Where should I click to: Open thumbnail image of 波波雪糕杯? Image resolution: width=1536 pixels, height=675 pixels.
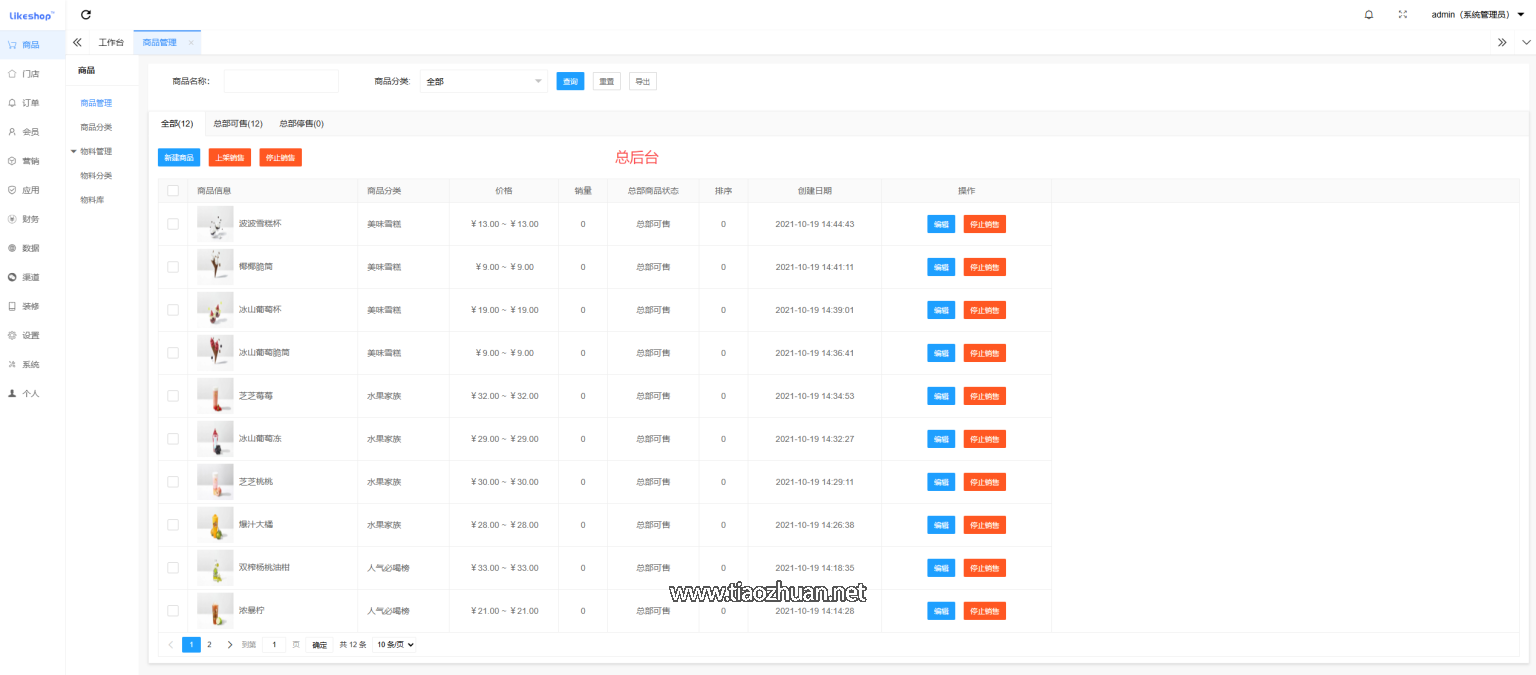[215, 223]
